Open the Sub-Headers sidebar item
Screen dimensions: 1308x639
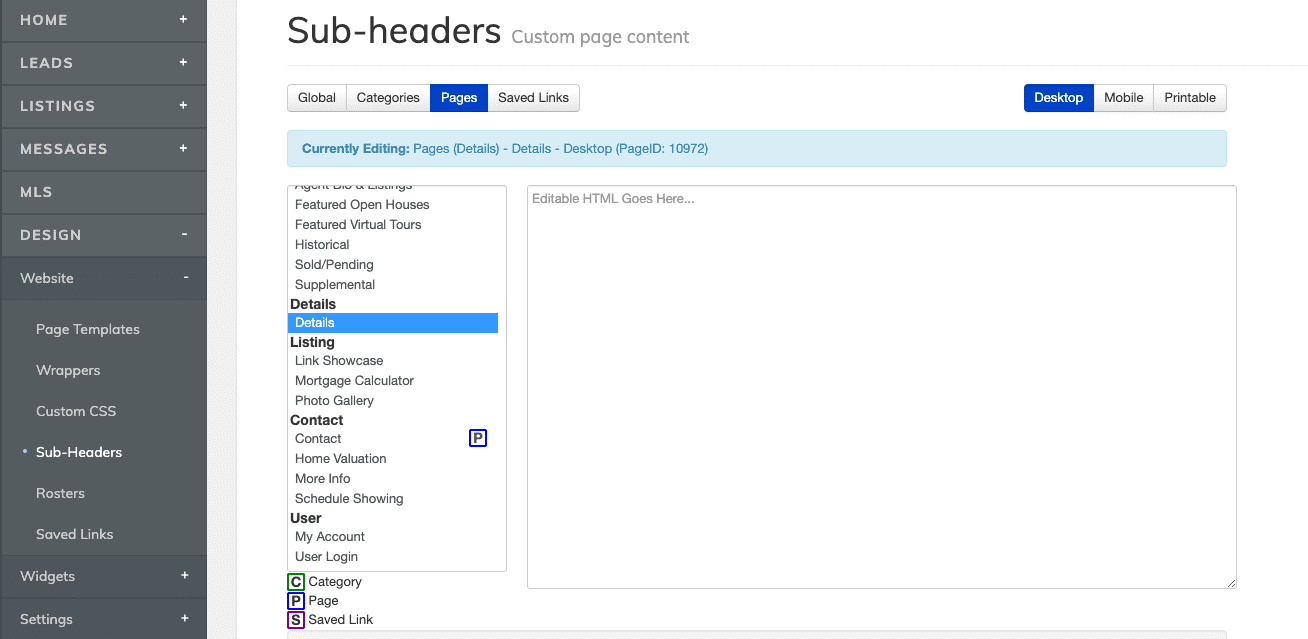pyautogui.click(x=79, y=452)
